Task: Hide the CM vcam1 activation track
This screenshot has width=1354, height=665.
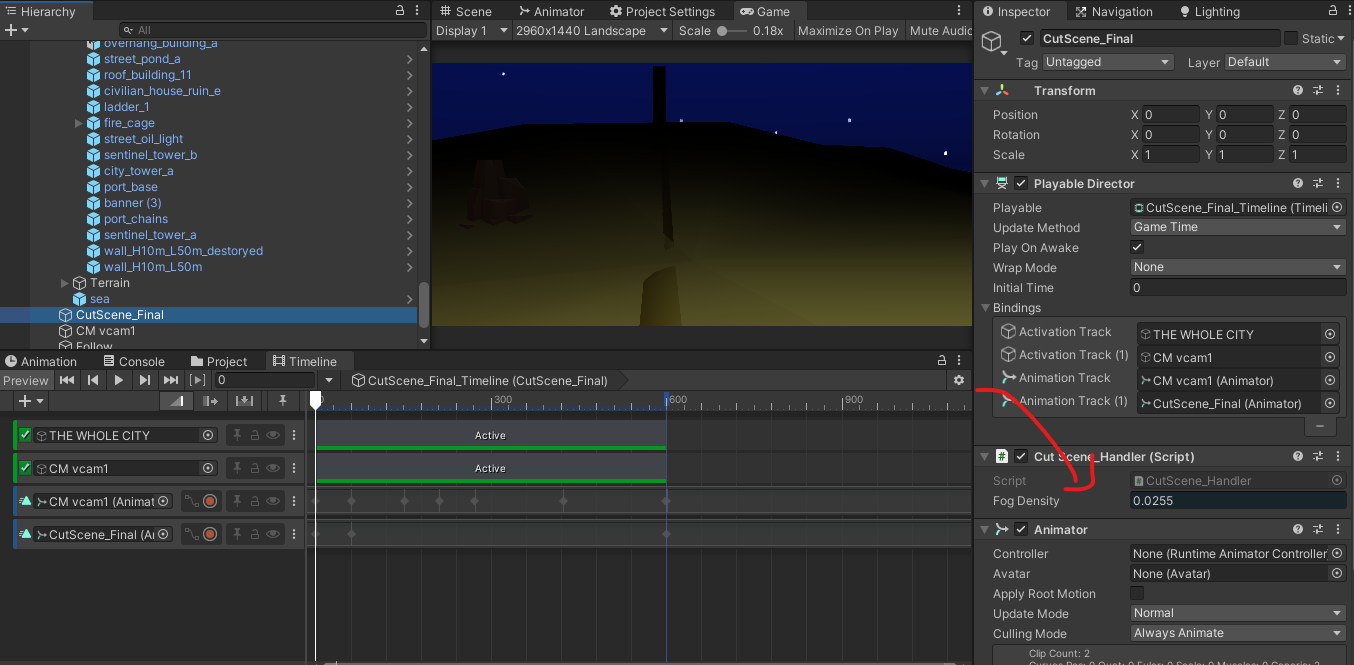Action: click(x=273, y=469)
